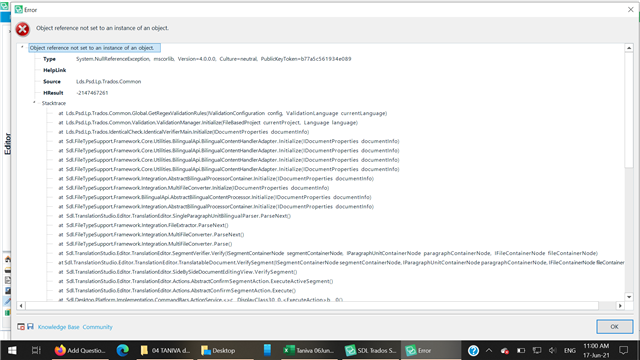Switch to Firefox Add Question window

(80, 350)
